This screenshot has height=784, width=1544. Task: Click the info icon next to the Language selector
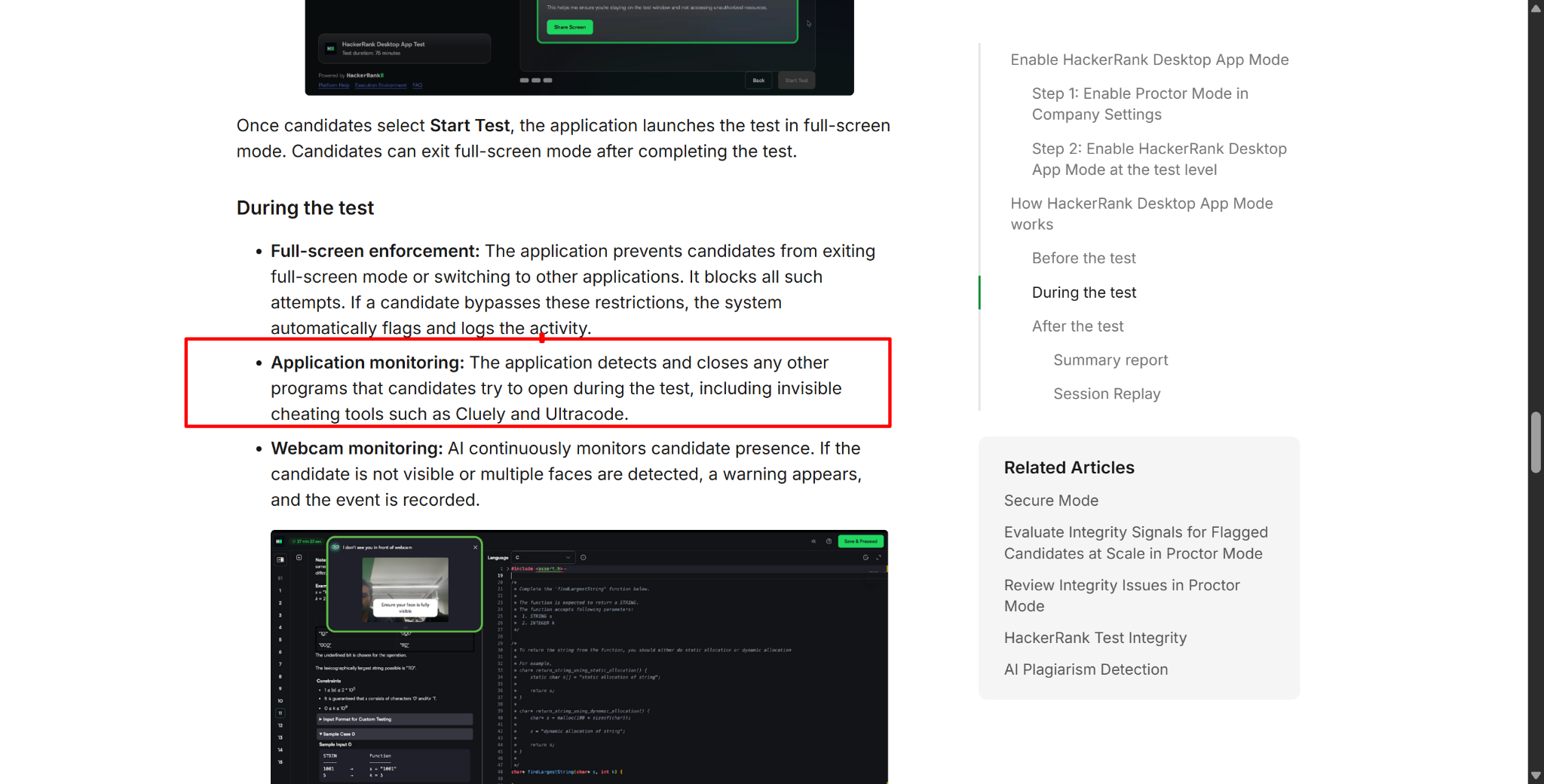(584, 558)
